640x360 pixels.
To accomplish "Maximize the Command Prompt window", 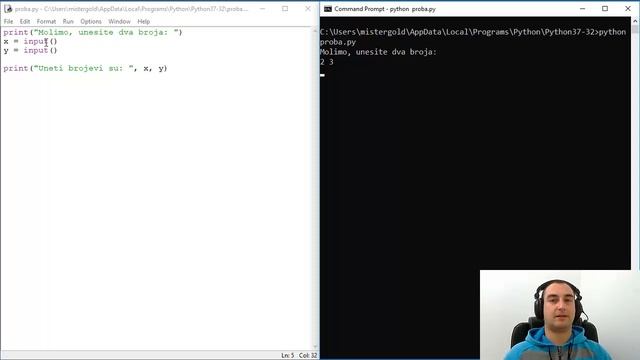I will pos(605,9).
